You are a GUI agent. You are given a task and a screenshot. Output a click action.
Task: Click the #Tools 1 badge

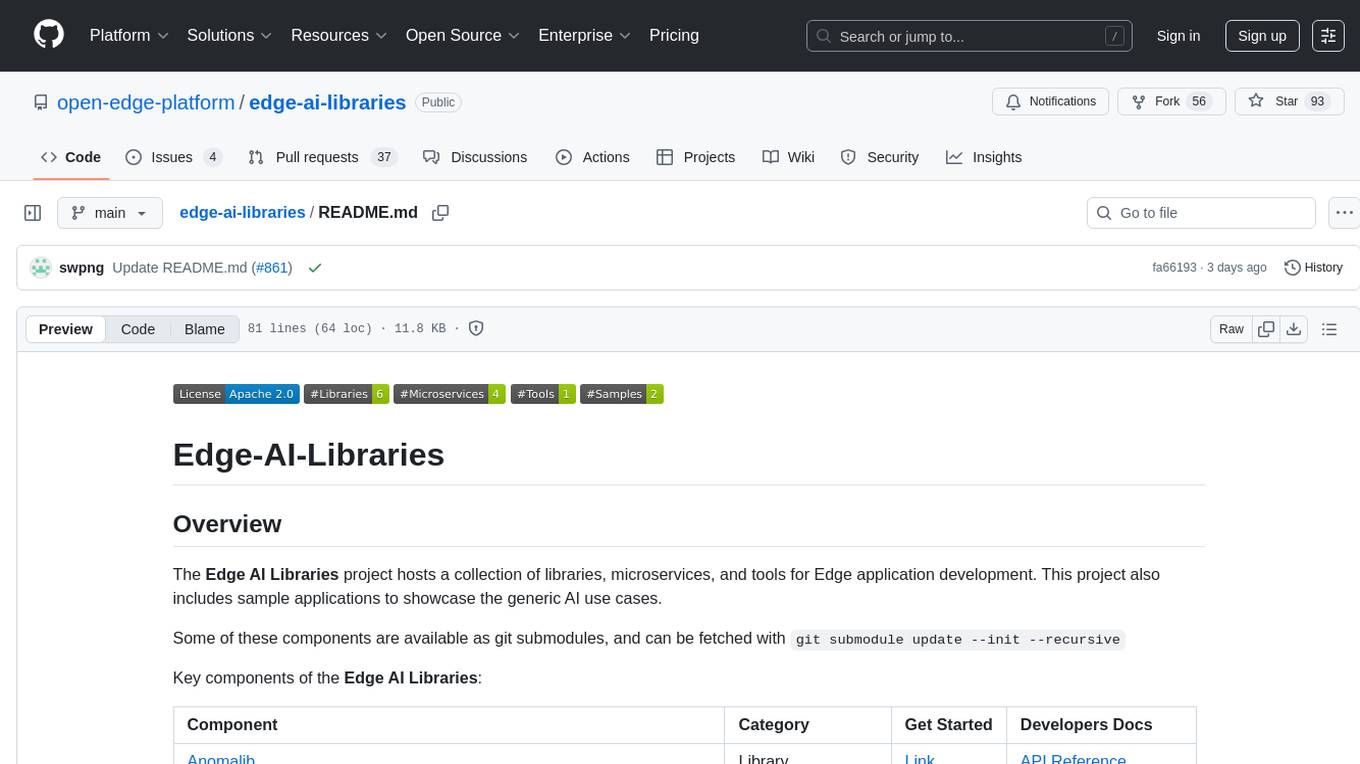pyautogui.click(x=543, y=394)
